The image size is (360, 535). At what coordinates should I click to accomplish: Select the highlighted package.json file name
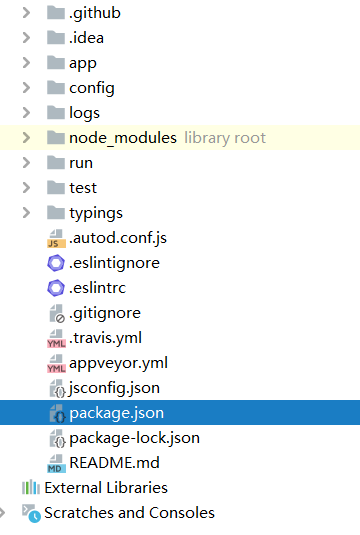[117, 414]
